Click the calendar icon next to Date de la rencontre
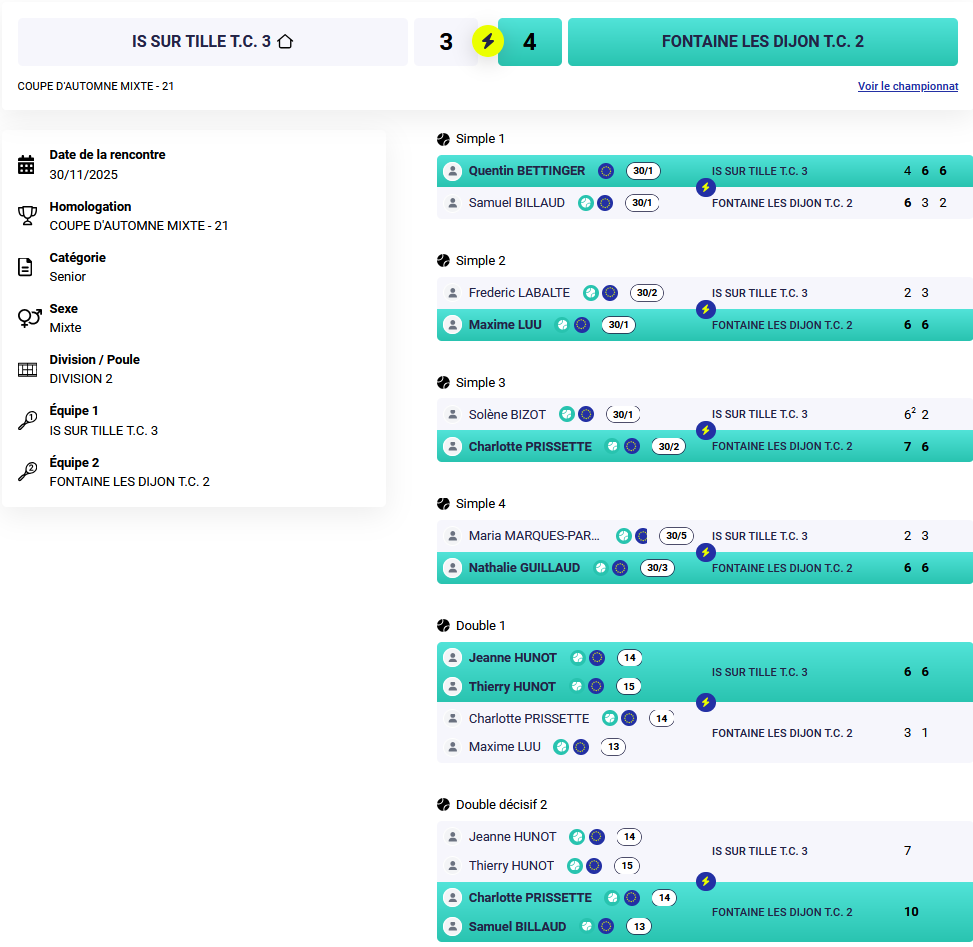The width and height of the screenshot is (973, 947). click(x=27, y=165)
